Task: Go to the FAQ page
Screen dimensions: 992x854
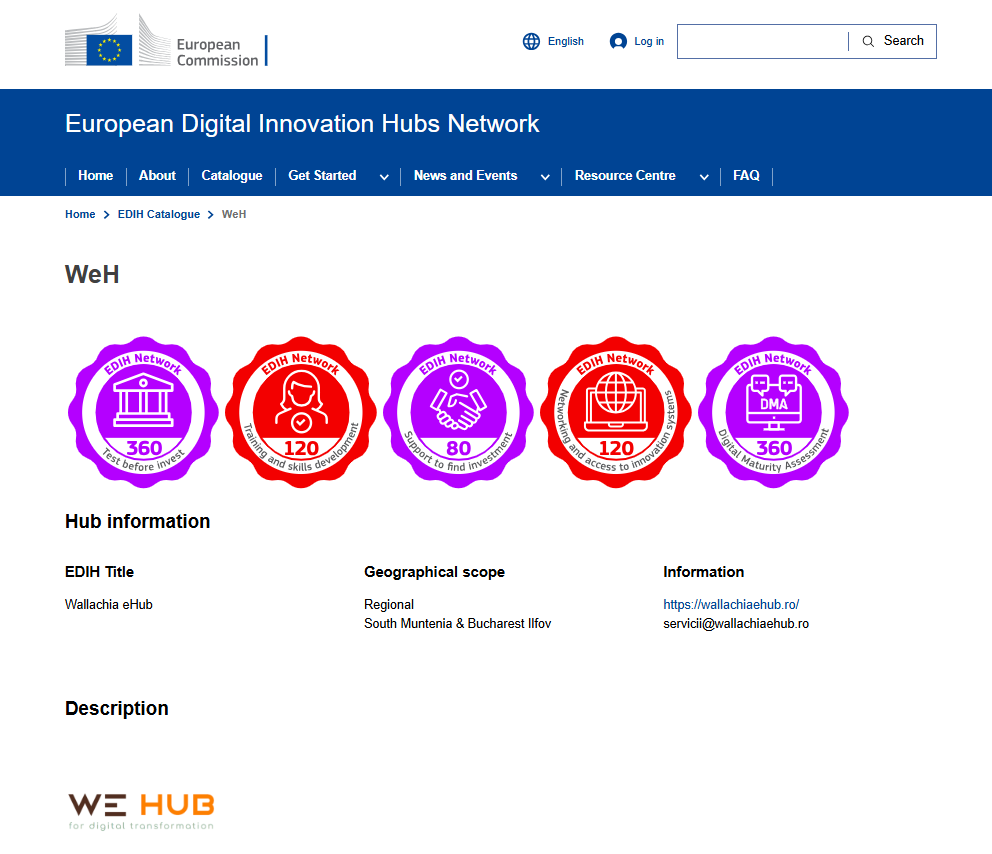Action: (x=746, y=176)
